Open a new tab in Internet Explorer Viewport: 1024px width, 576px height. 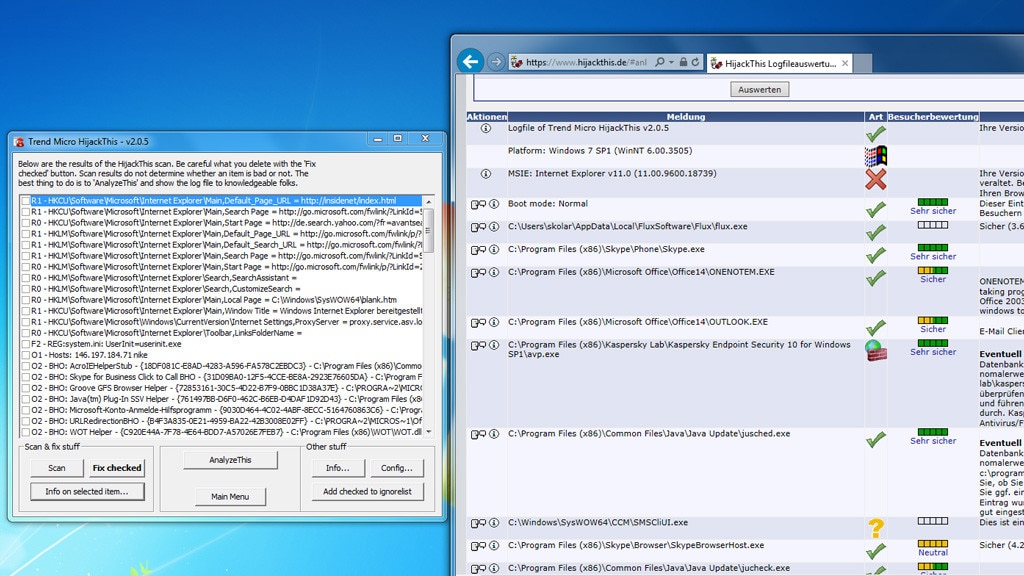(863, 63)
